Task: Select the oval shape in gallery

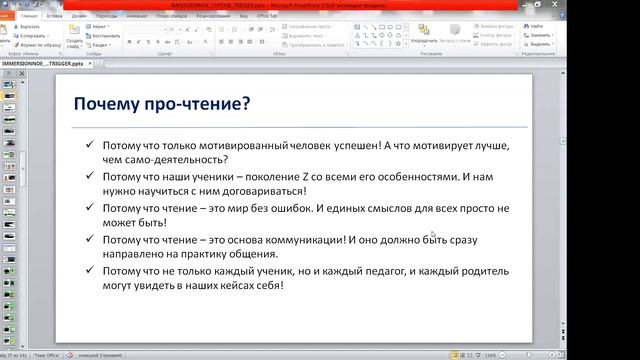Action: pyautogui.click(x=390, y=27)
